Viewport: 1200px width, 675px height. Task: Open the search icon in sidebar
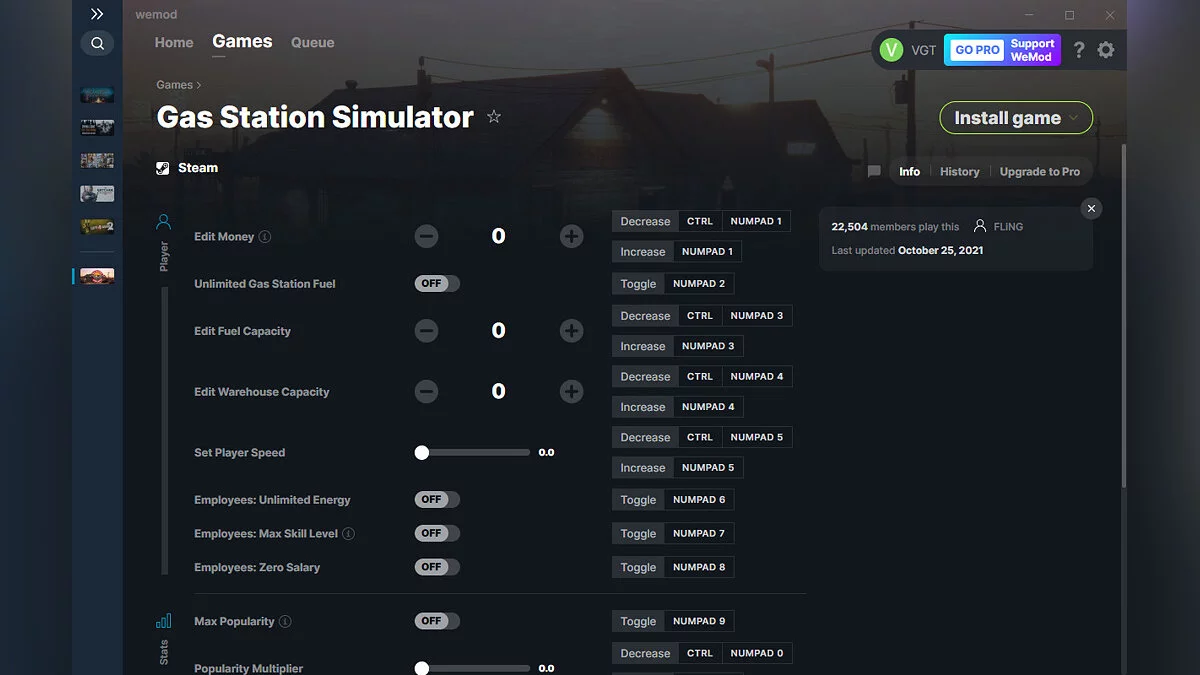pos(97,43)
